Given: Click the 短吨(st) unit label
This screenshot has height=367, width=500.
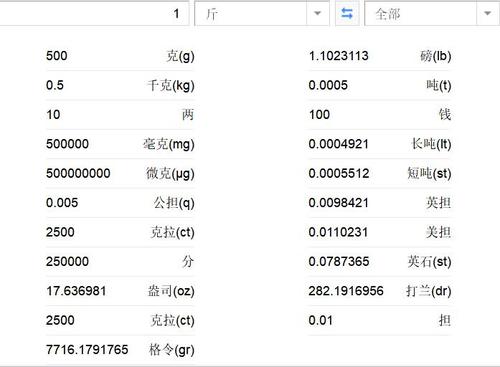Looking at the screenshot, I should tap(429, 173).
